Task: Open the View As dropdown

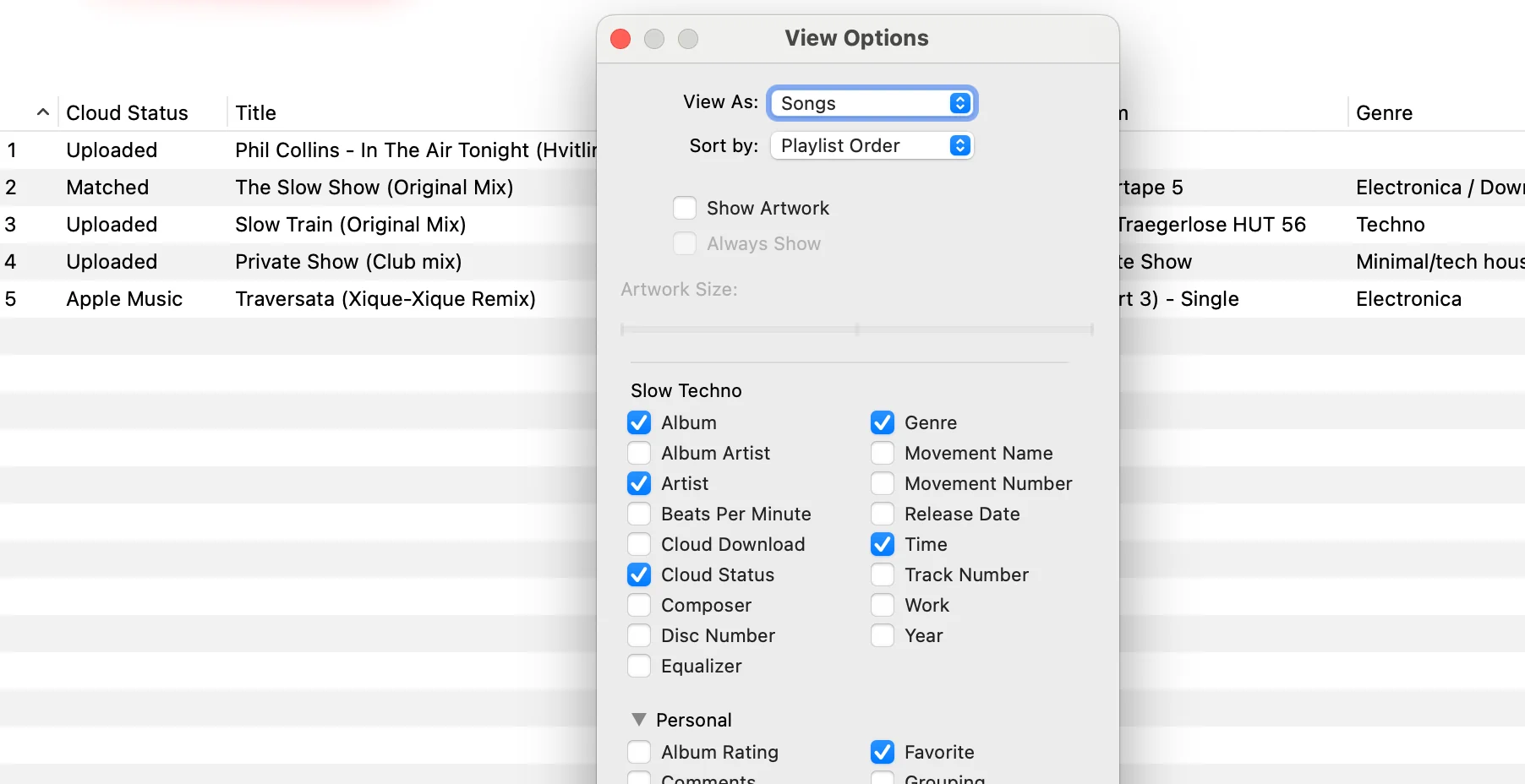Action: coord(872,103)
